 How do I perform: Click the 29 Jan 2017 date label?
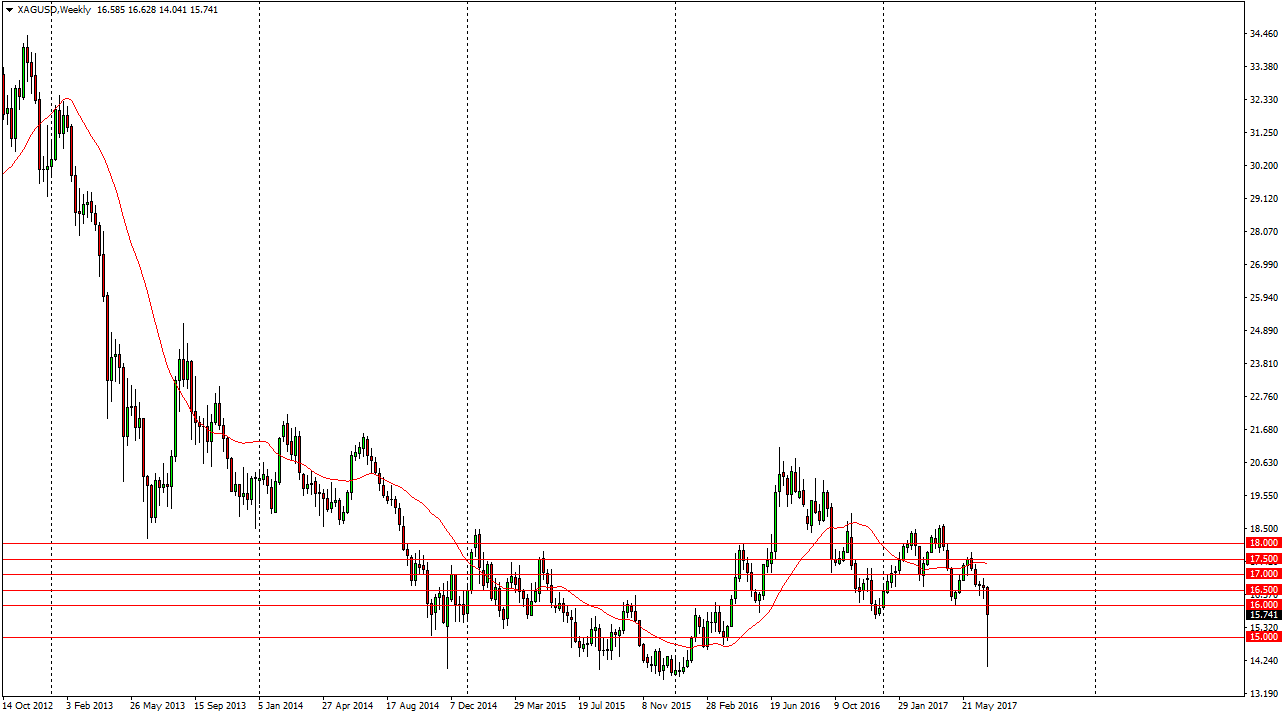[x=923, y=706]
